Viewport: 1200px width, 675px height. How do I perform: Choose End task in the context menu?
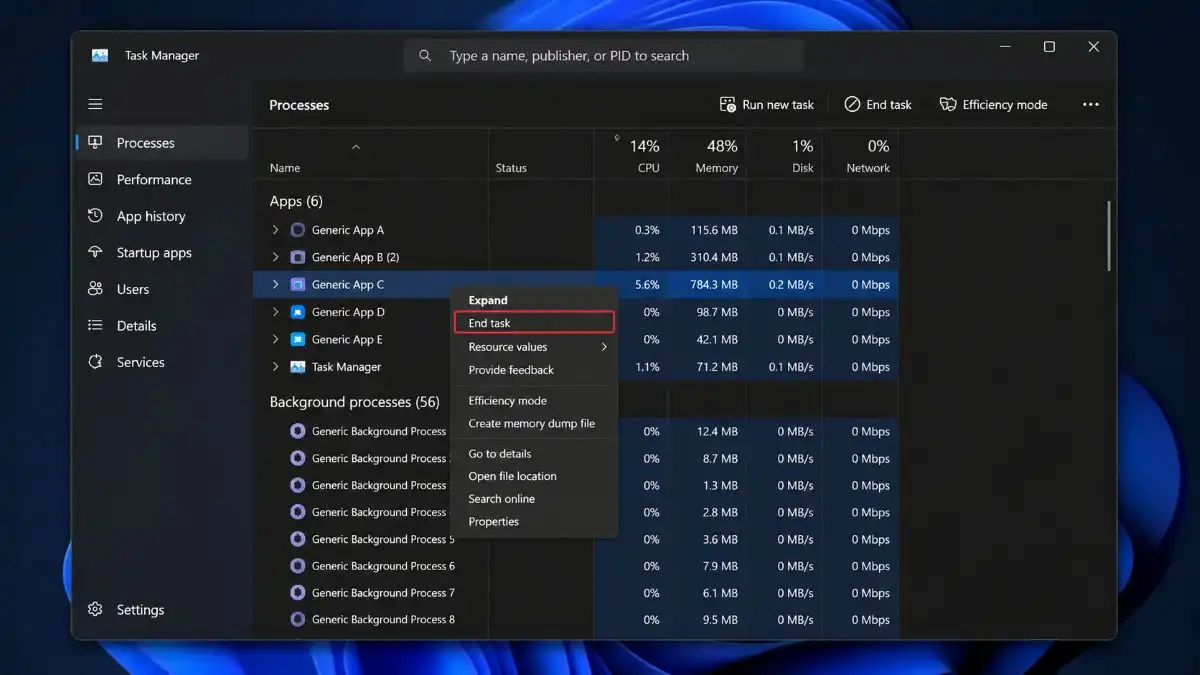pyautogui.click(x=534, y=323)
